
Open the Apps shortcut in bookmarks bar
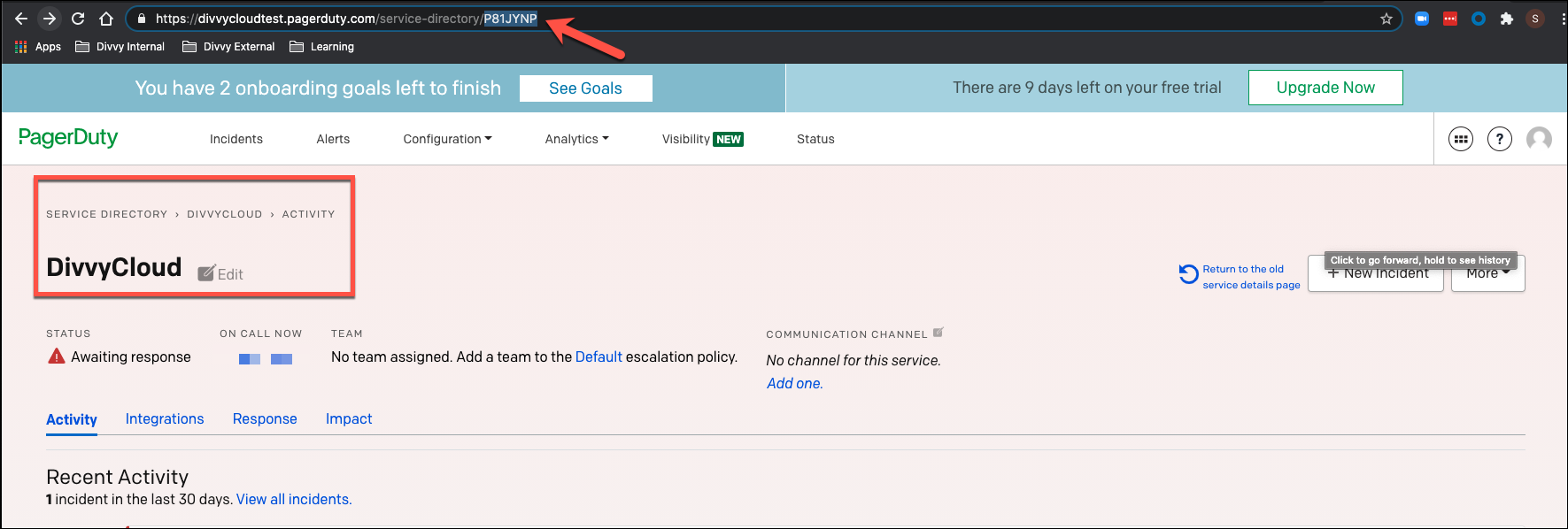pos(38,47)
